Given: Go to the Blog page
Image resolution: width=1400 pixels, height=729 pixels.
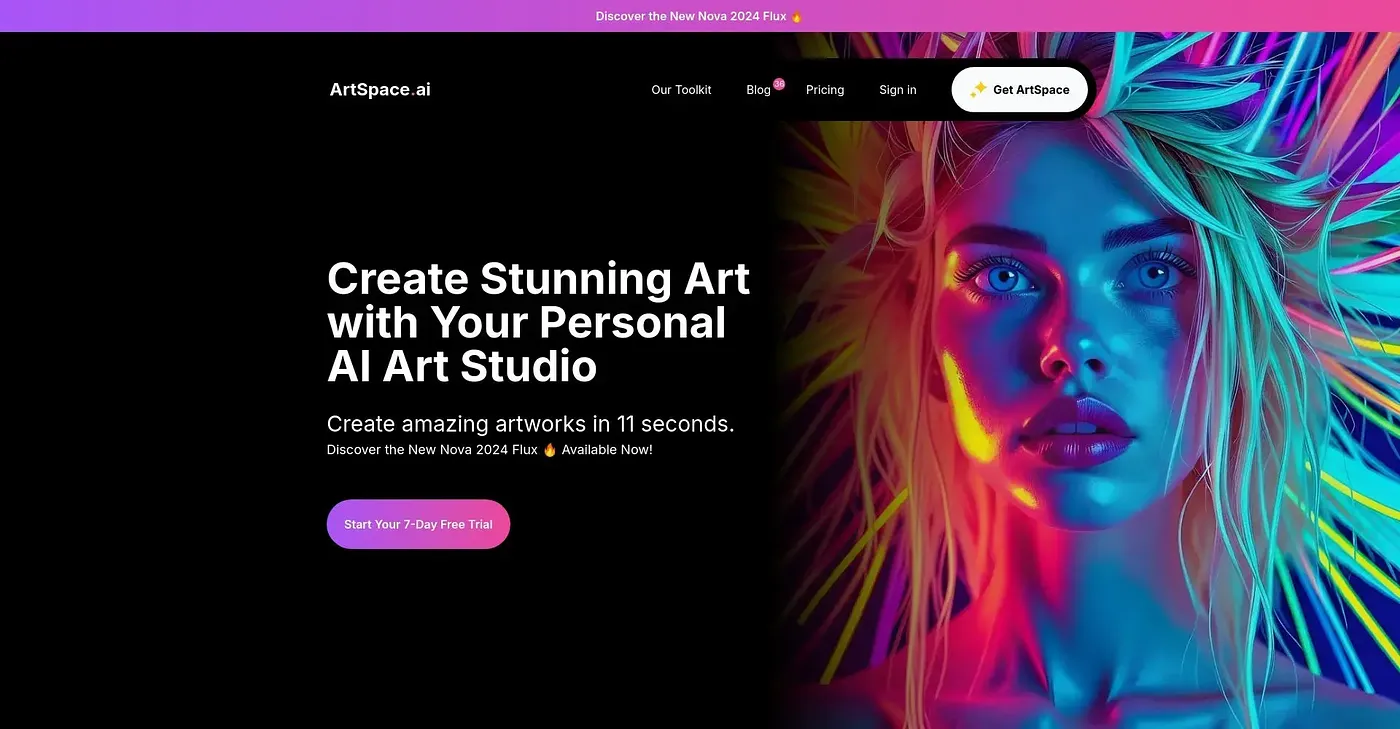Looking at the screenshot, I should tap(758, 90).
